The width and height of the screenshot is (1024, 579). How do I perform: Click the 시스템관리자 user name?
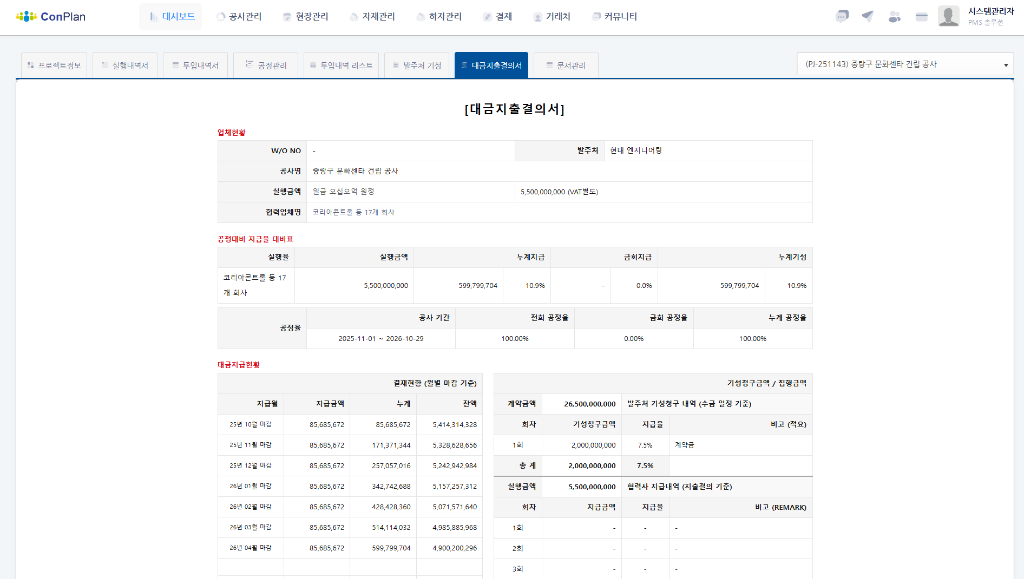coord(990,12)
